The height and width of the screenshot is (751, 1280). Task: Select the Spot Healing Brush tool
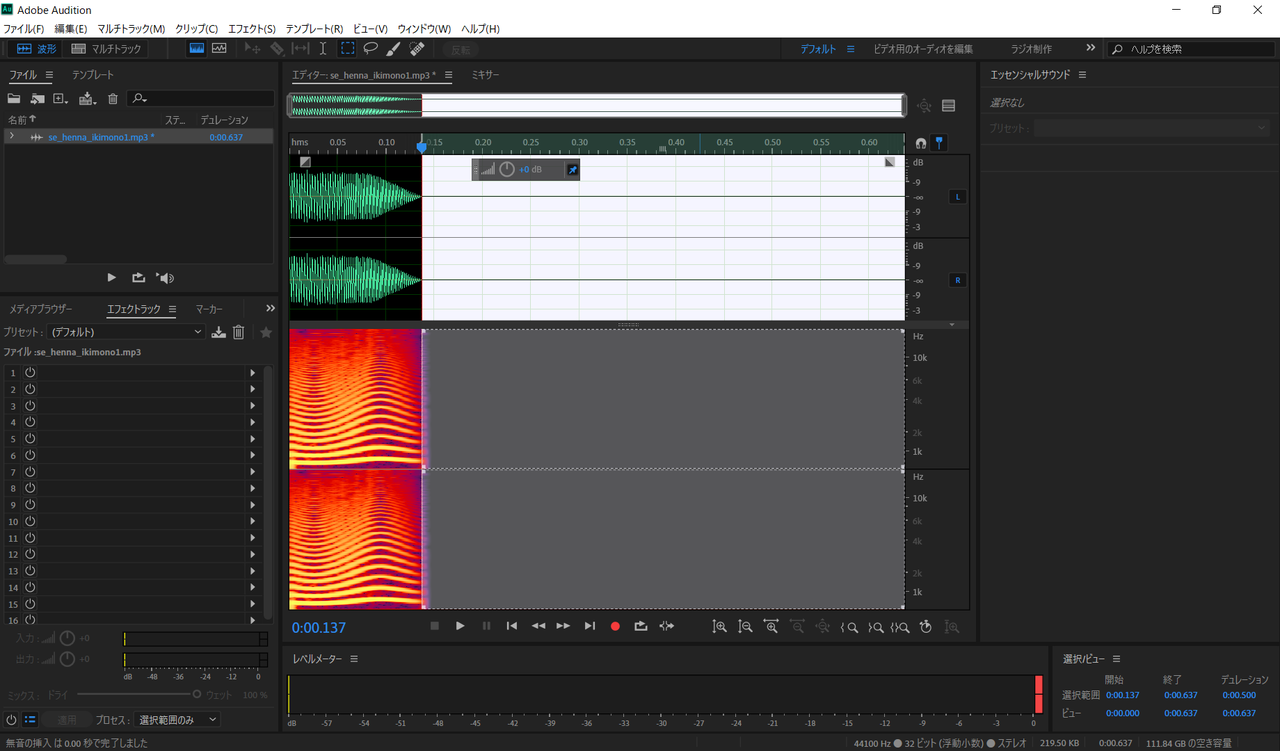click(417, 48)
